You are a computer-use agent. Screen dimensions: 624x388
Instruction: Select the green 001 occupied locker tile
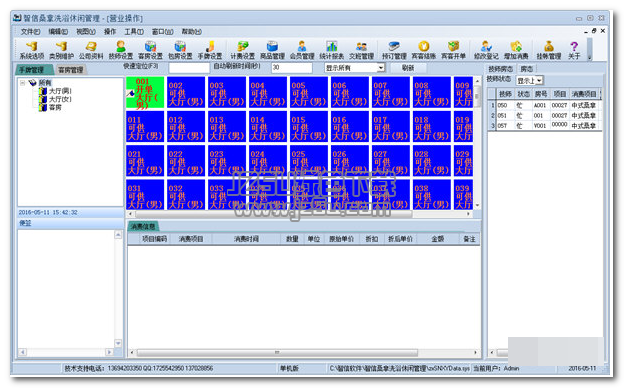(145, 92)
